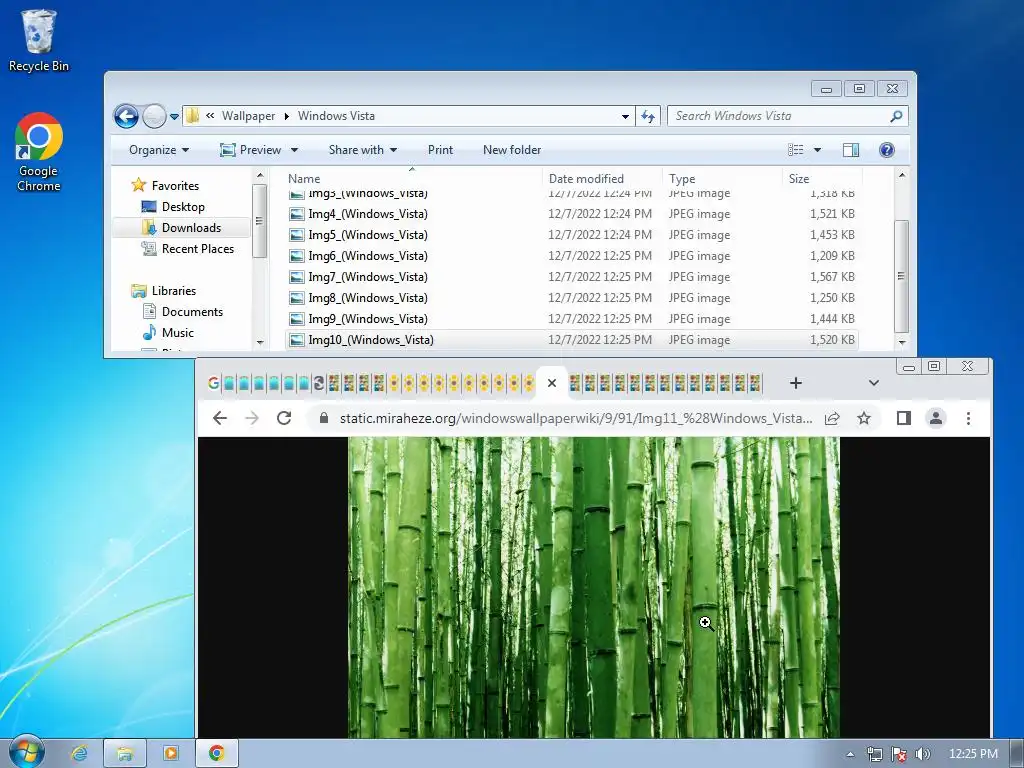Select file Img5_(Windows_Vista)
1024x768 pixels.
click(x=571, y=235)
